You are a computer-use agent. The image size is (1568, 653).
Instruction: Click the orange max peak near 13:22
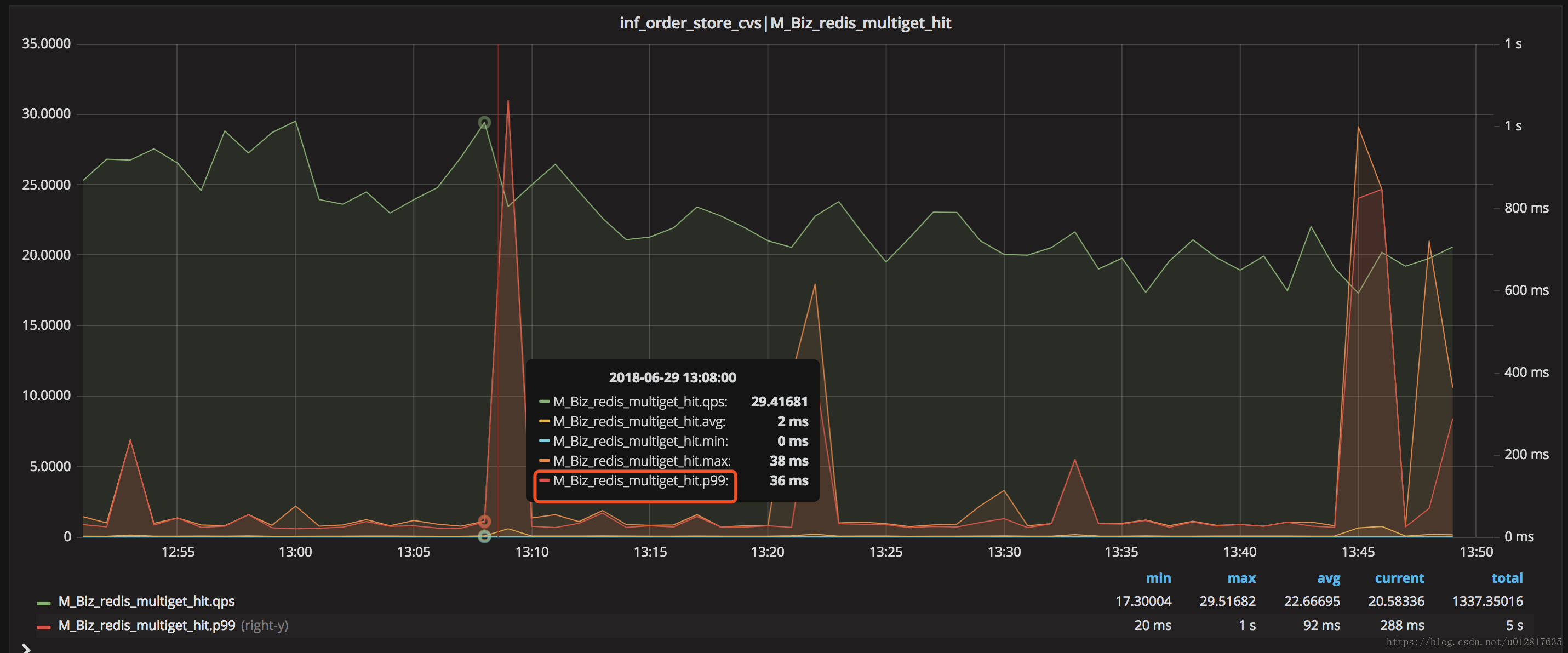tap(815, 284)
